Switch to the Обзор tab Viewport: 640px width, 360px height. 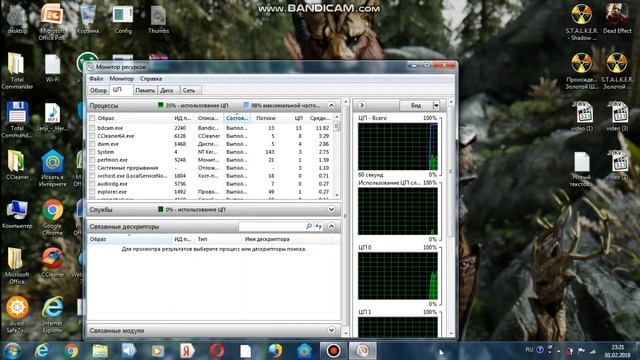click(x=98, y=90)
